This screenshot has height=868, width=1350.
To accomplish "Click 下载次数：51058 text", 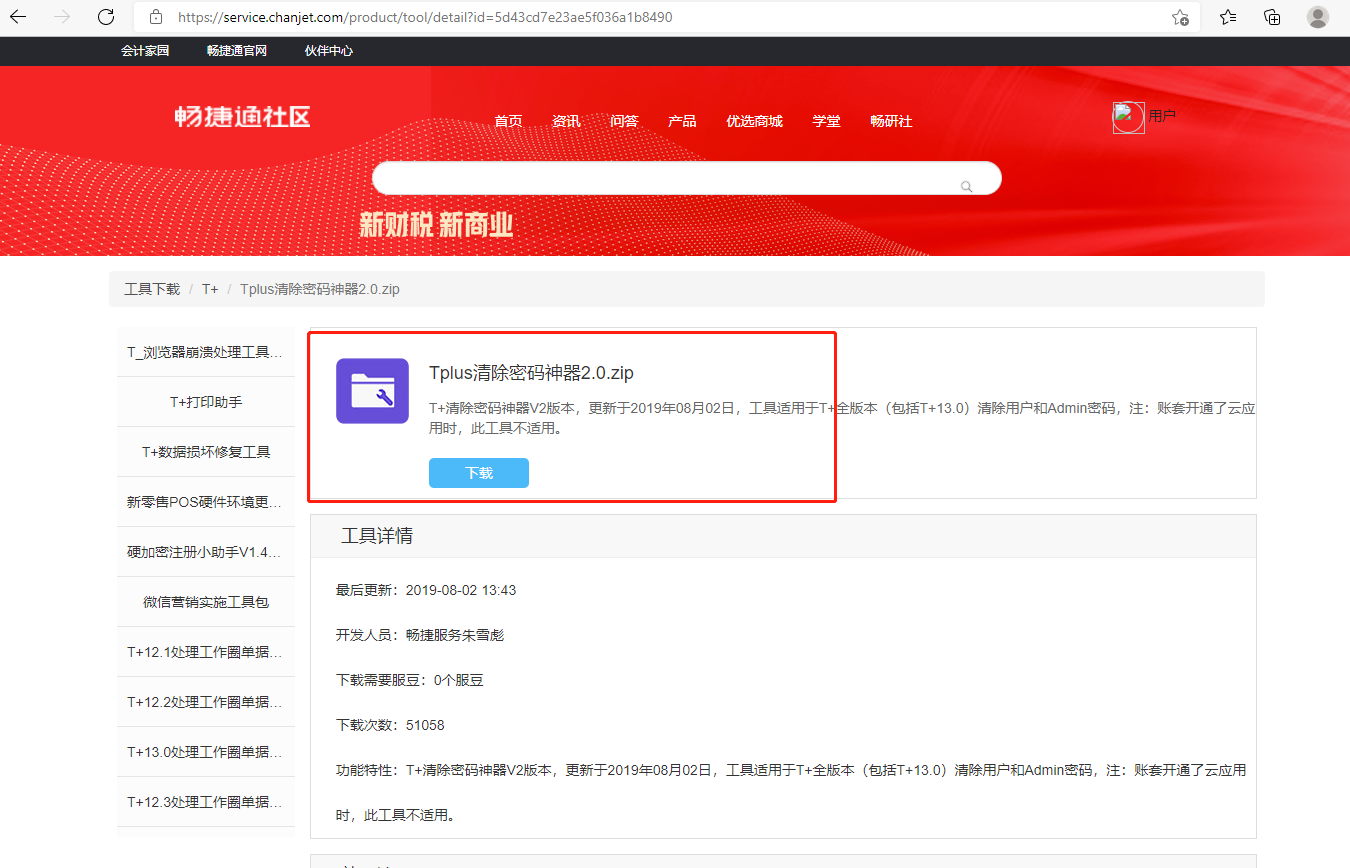I will click(x=390, y=725).
